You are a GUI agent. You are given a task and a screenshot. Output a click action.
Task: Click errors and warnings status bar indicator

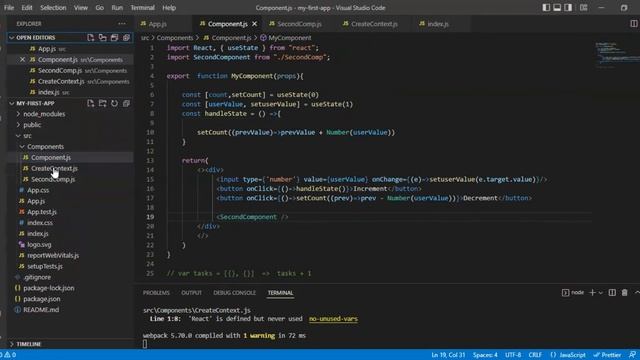pyautogui.click(x=8, y=355)
